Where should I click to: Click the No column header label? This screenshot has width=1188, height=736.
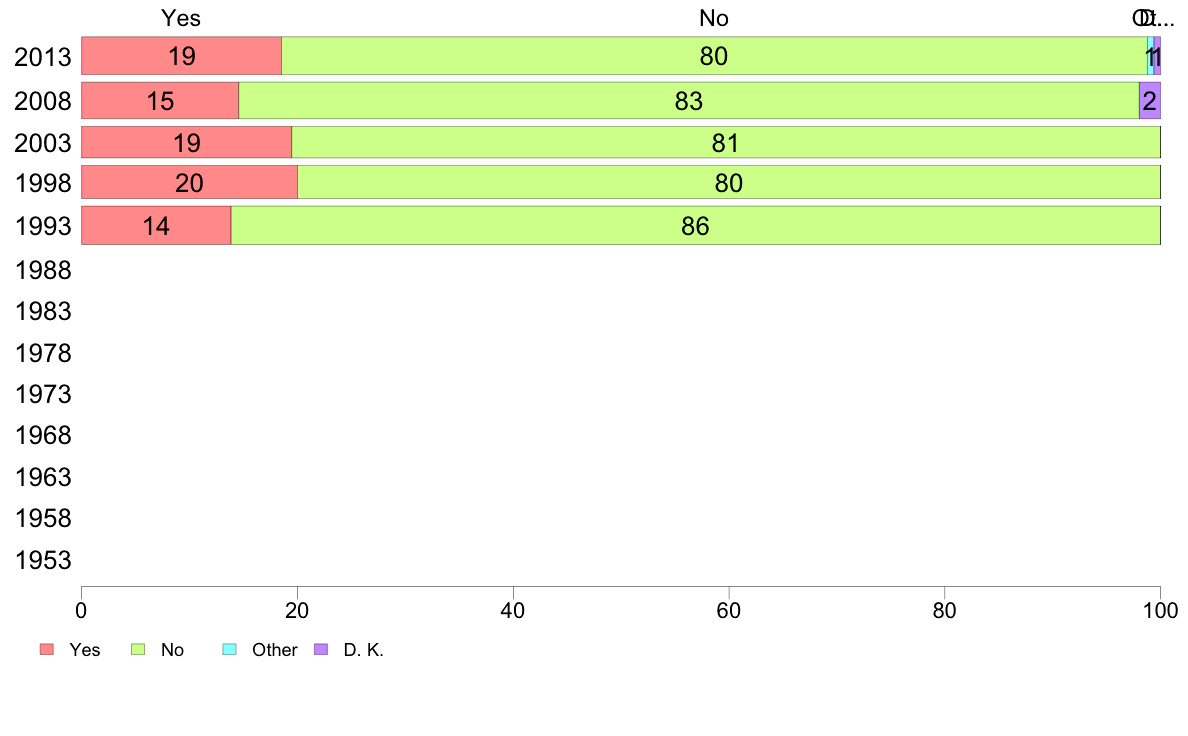click(714, 18)
